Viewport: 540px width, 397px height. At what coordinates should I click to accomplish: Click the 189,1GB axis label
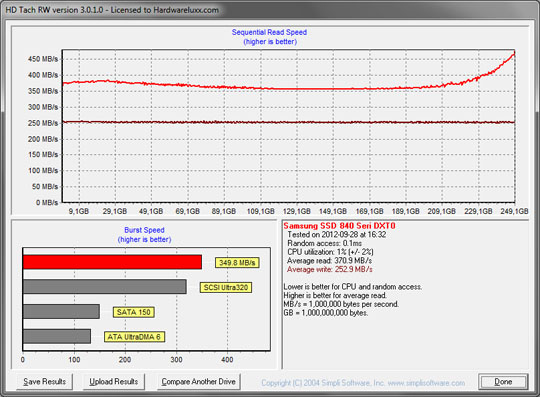pos(405,211)
